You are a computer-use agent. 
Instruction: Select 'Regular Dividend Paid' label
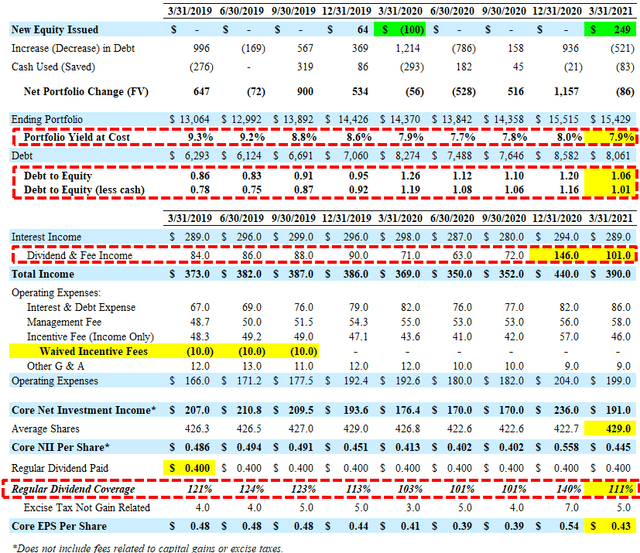(x=60, y=468)
